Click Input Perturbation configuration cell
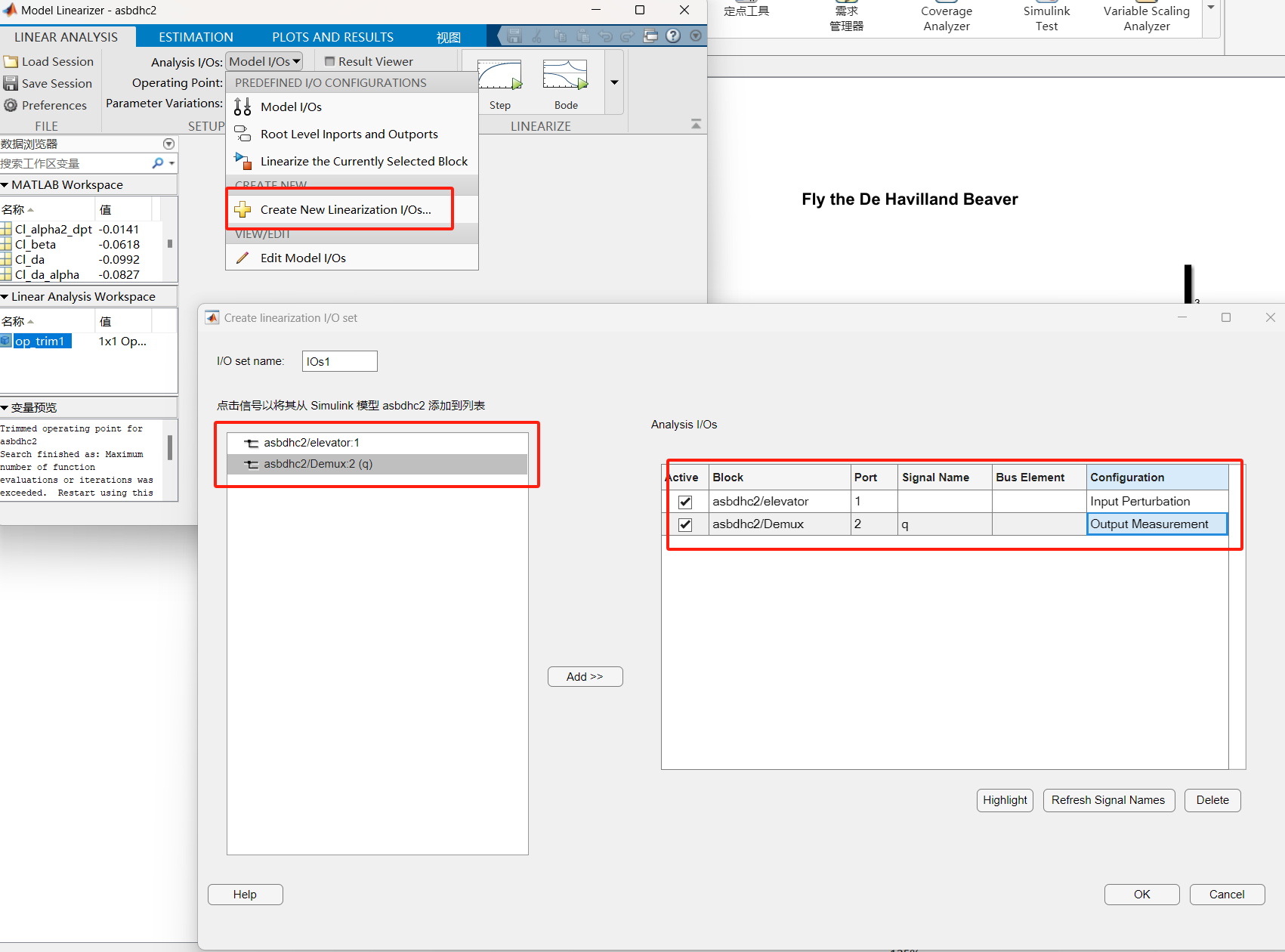 (1157, 502)
